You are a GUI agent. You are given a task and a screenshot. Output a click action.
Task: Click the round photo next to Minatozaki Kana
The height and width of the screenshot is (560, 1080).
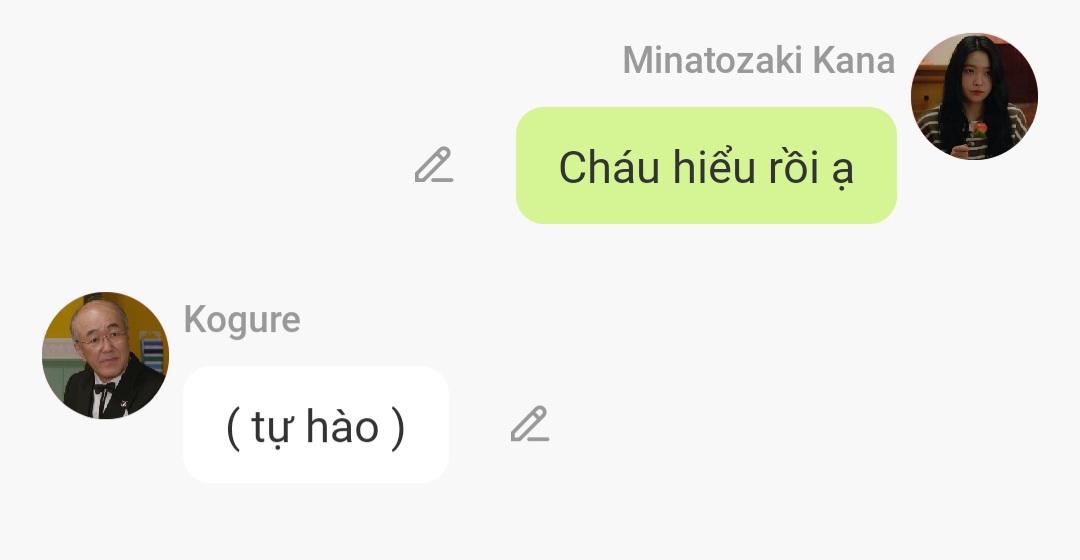point(974,96)
